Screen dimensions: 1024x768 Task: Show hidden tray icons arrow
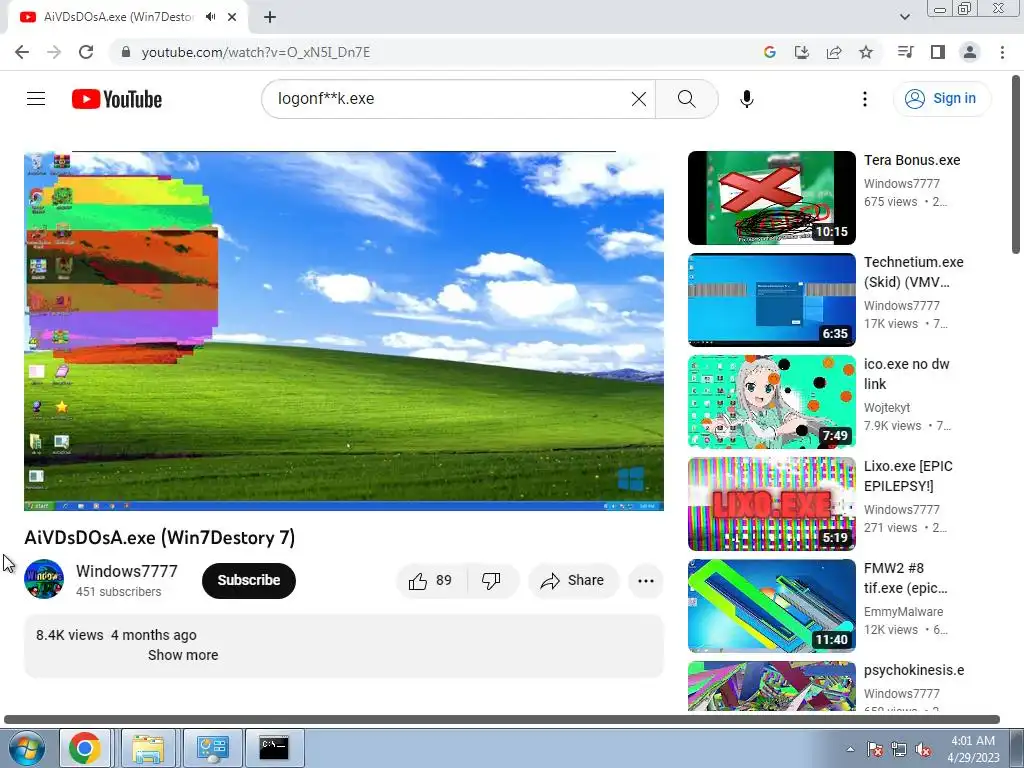[850, 749]
